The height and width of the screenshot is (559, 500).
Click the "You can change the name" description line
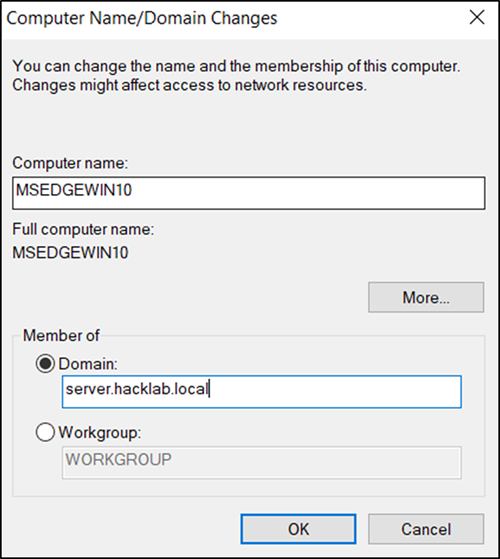coord(236,66)
